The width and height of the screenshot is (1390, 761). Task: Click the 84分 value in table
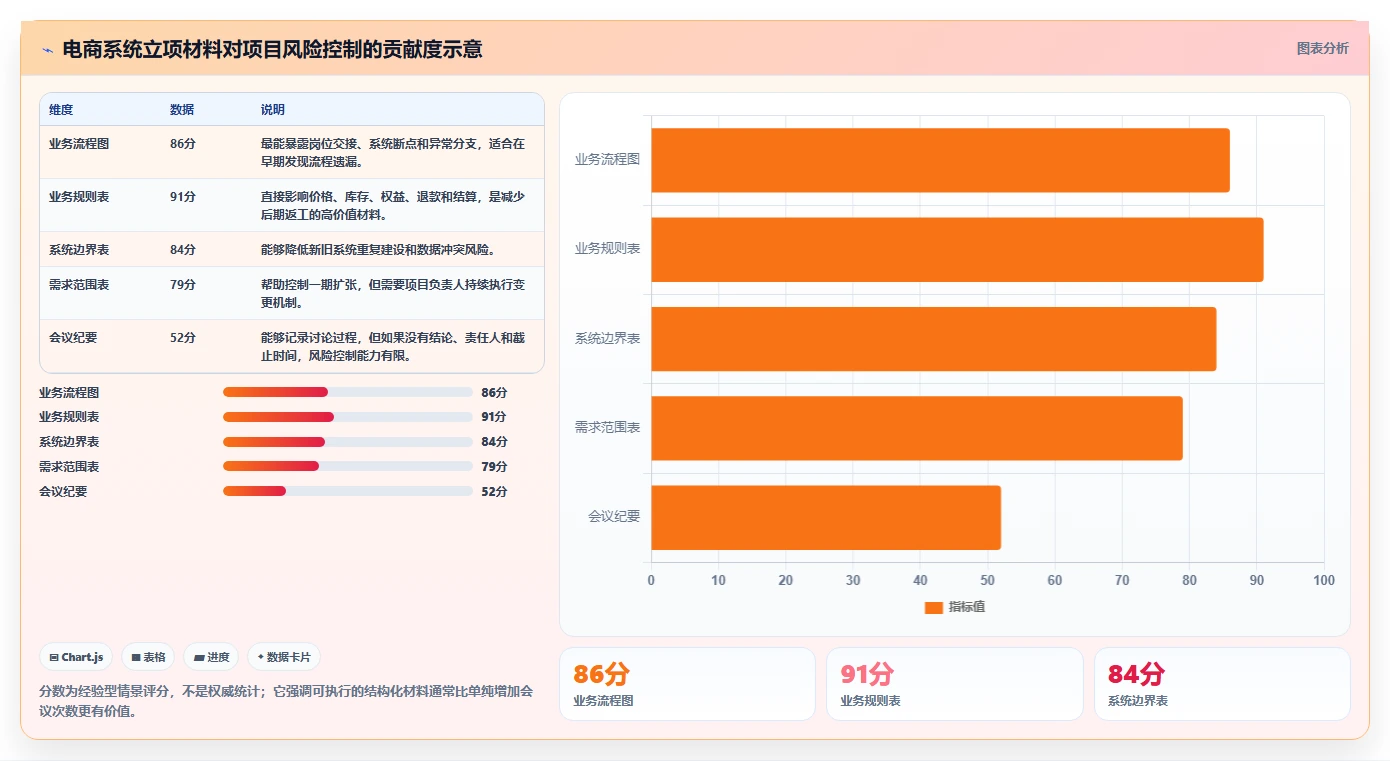click(183, 250)
